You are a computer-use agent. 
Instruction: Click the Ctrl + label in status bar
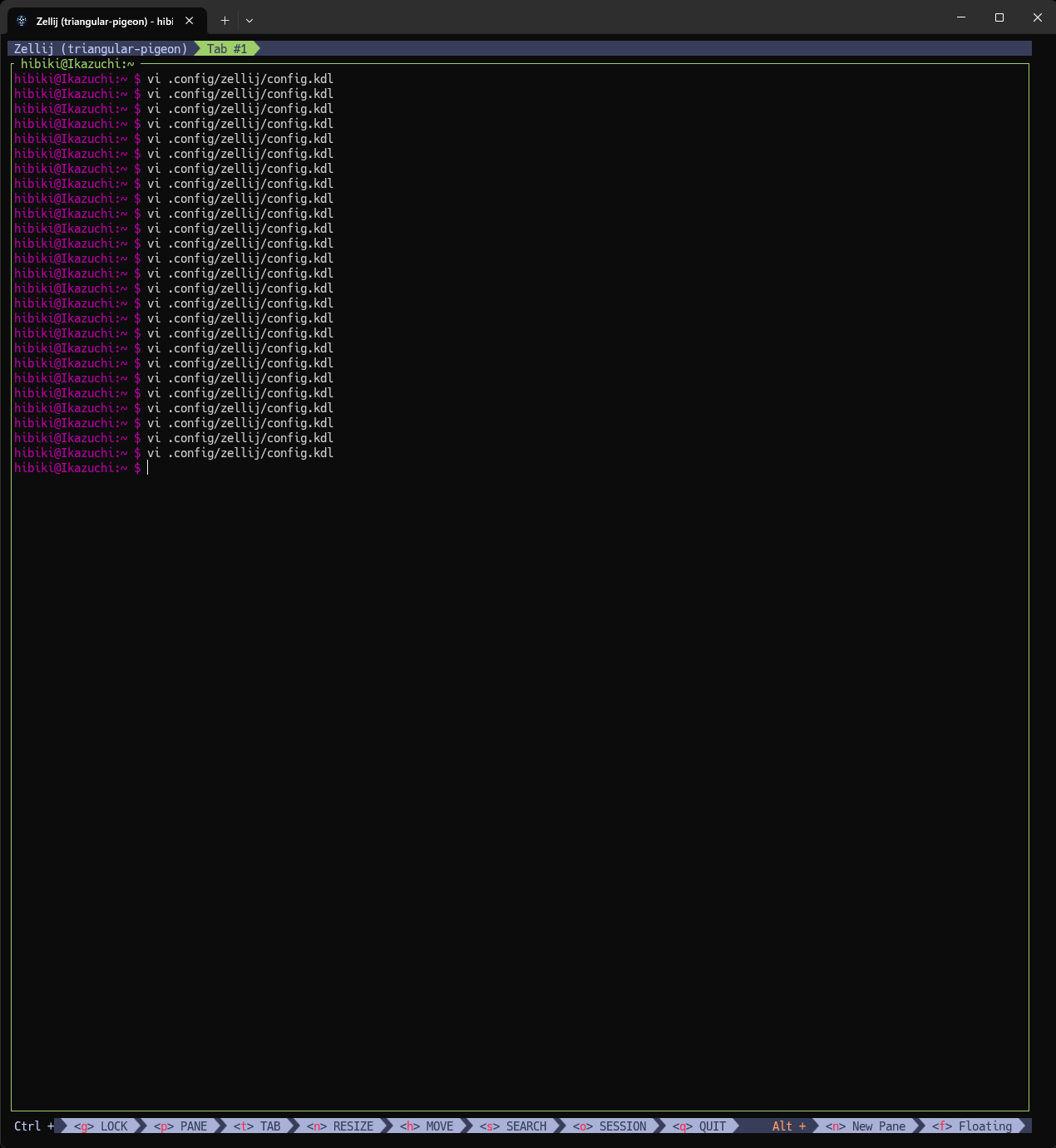pyautogui.click(x=34, y=1126)
